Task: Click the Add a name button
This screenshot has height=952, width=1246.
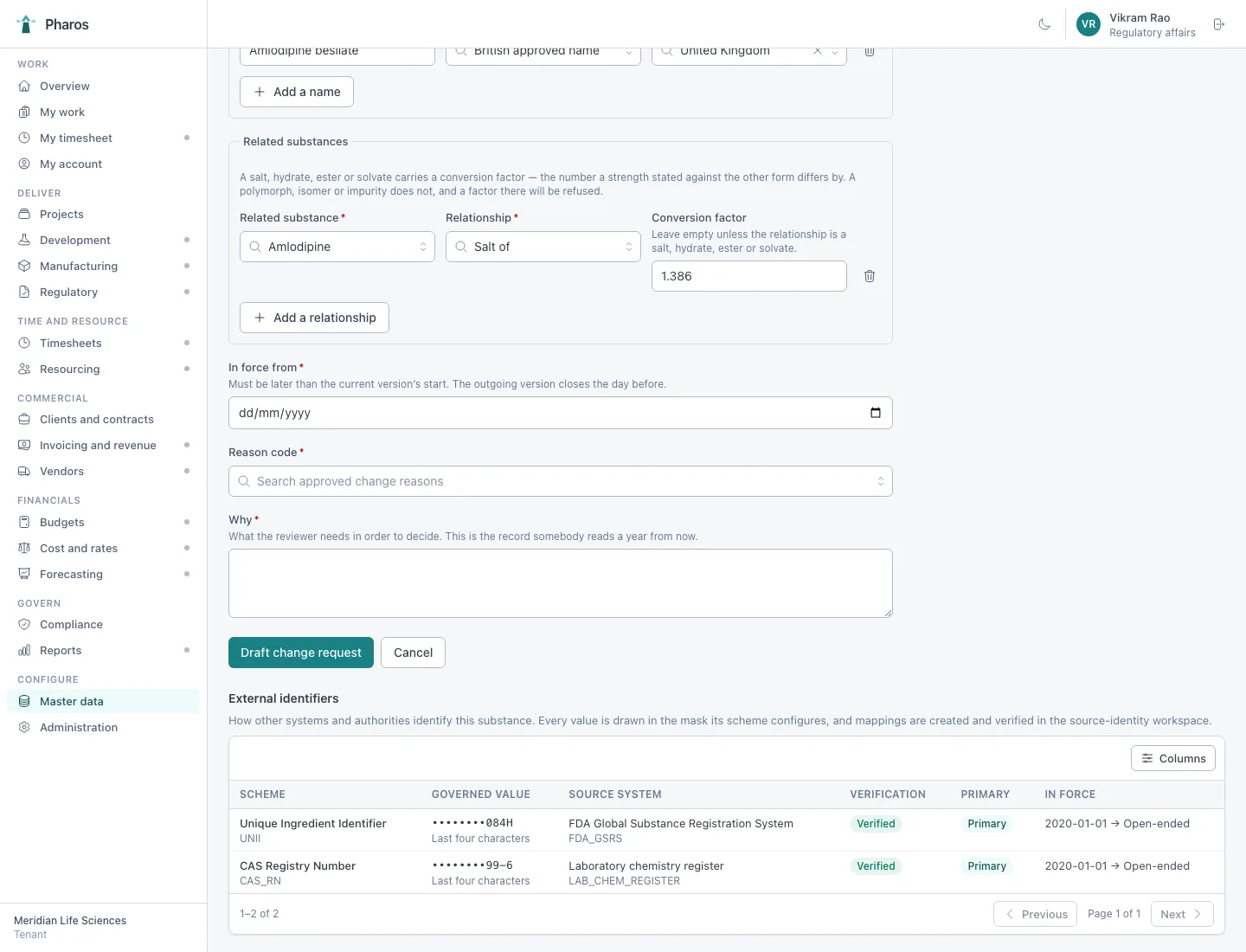Action: (297, 92)
